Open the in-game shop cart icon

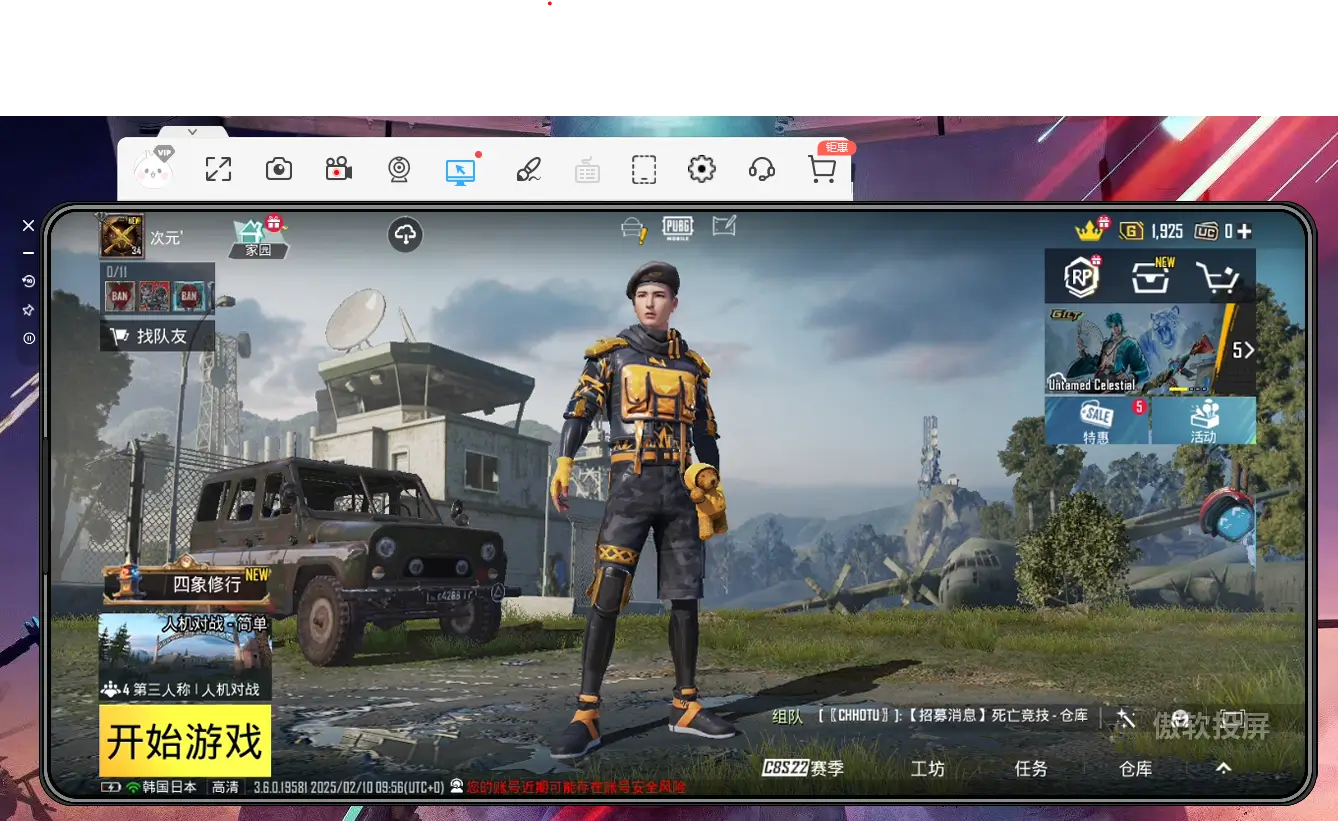point(1218,279)
